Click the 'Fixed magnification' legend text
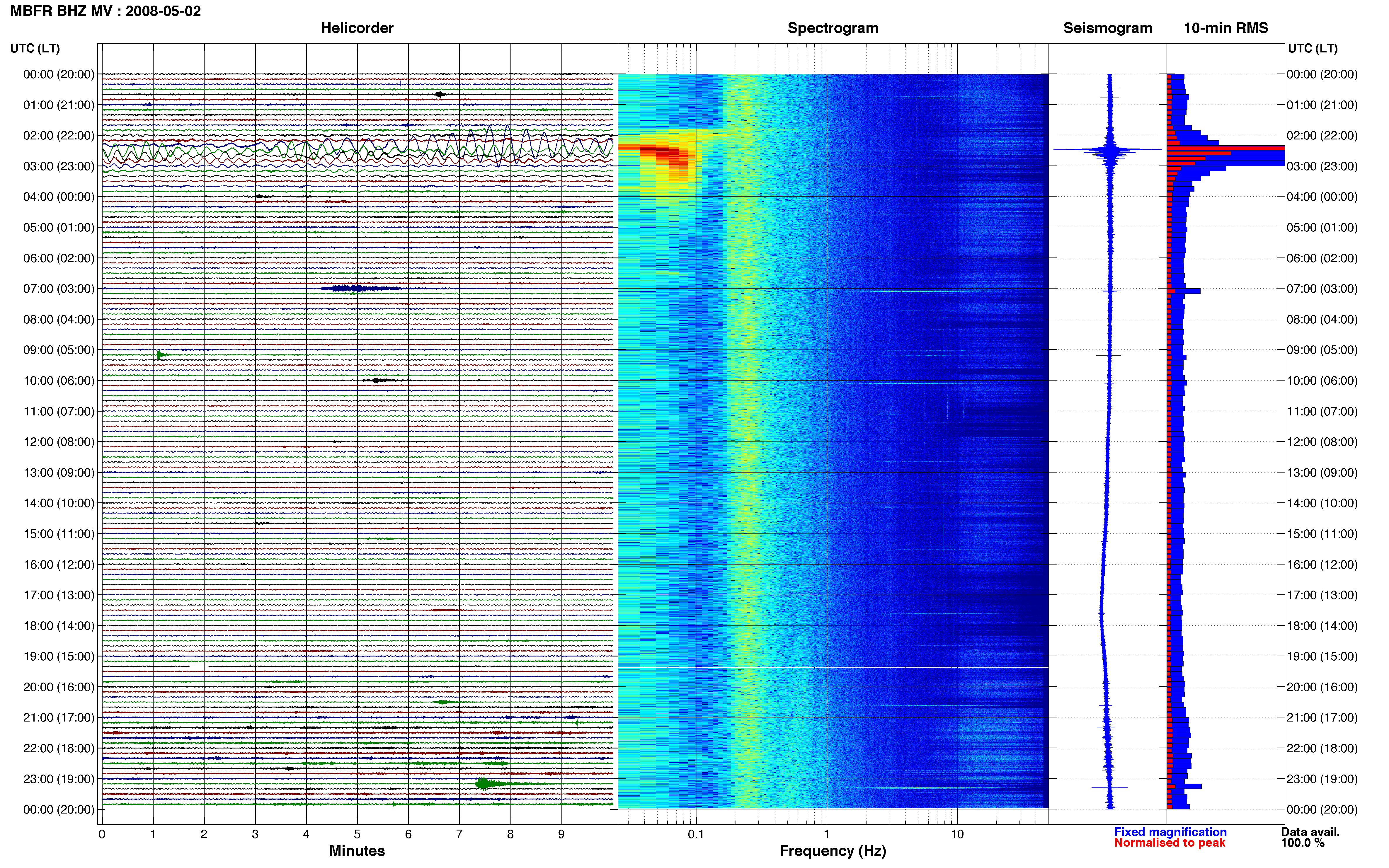 pos(1170,832)
